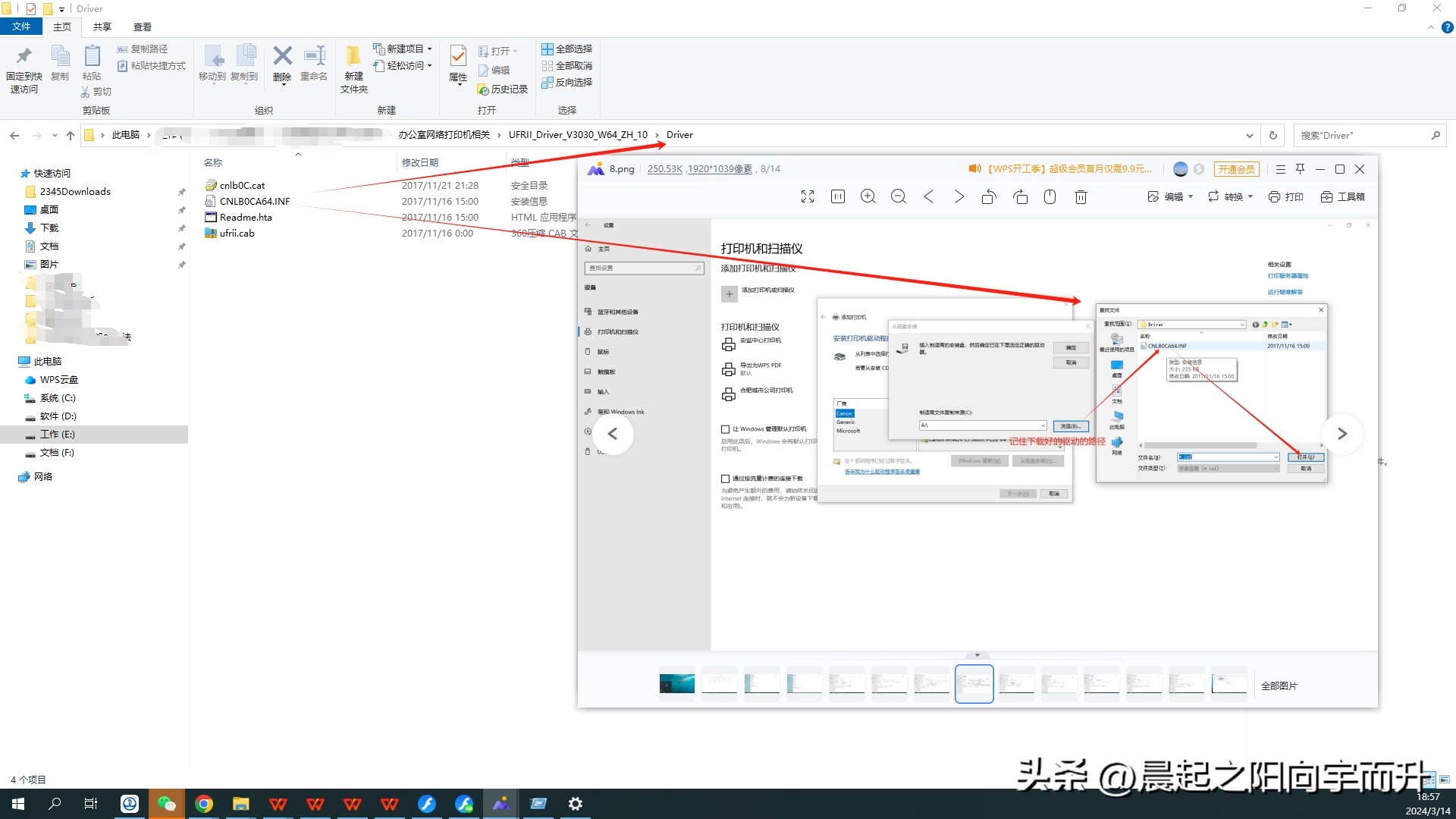
Task: Switch to the 查看 ribbon tab
Action: tap(143, 27)
